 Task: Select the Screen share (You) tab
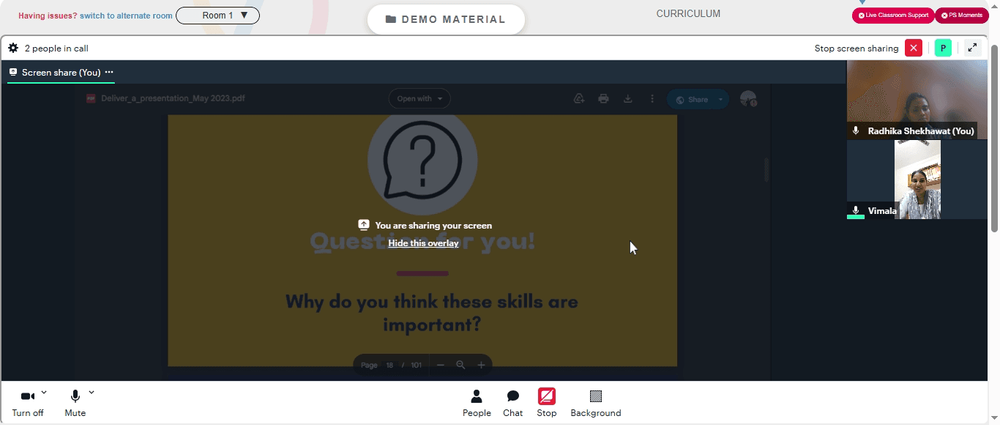[61, 72]
